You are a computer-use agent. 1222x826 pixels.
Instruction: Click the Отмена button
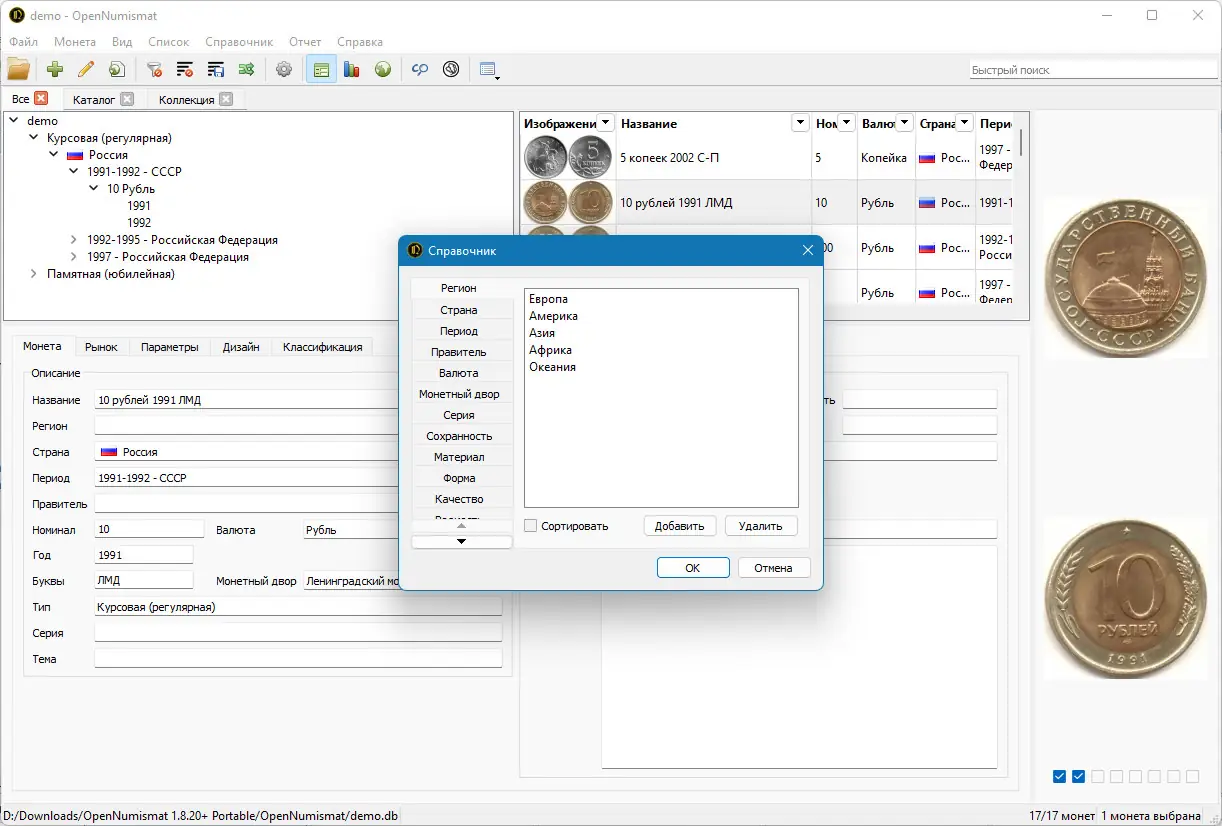pos(774,568)
